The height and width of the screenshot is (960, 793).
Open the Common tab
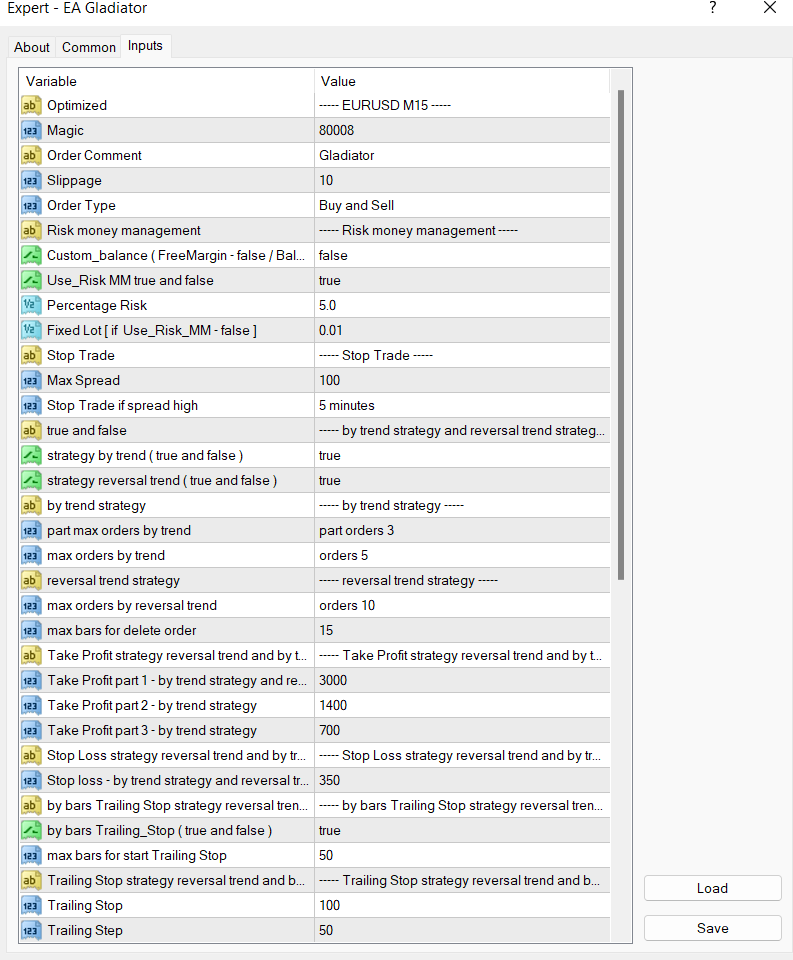coord(89,47)
